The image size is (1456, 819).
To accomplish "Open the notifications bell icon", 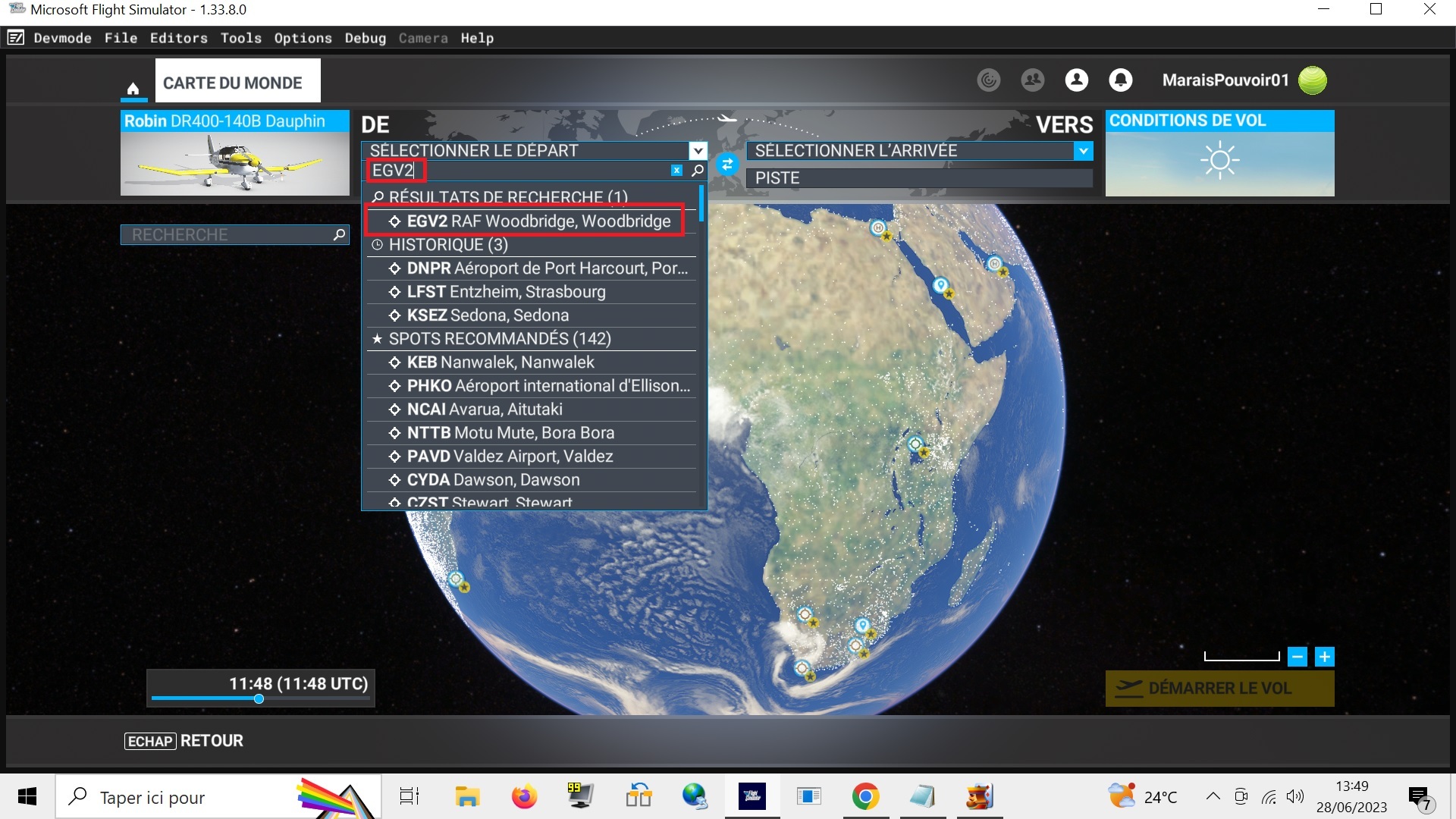I will (x=1120, y=80).
